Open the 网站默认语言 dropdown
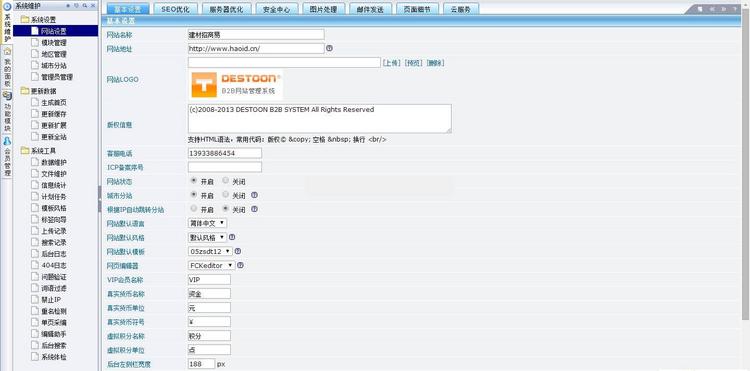The image size is (750, 371). 207,223
